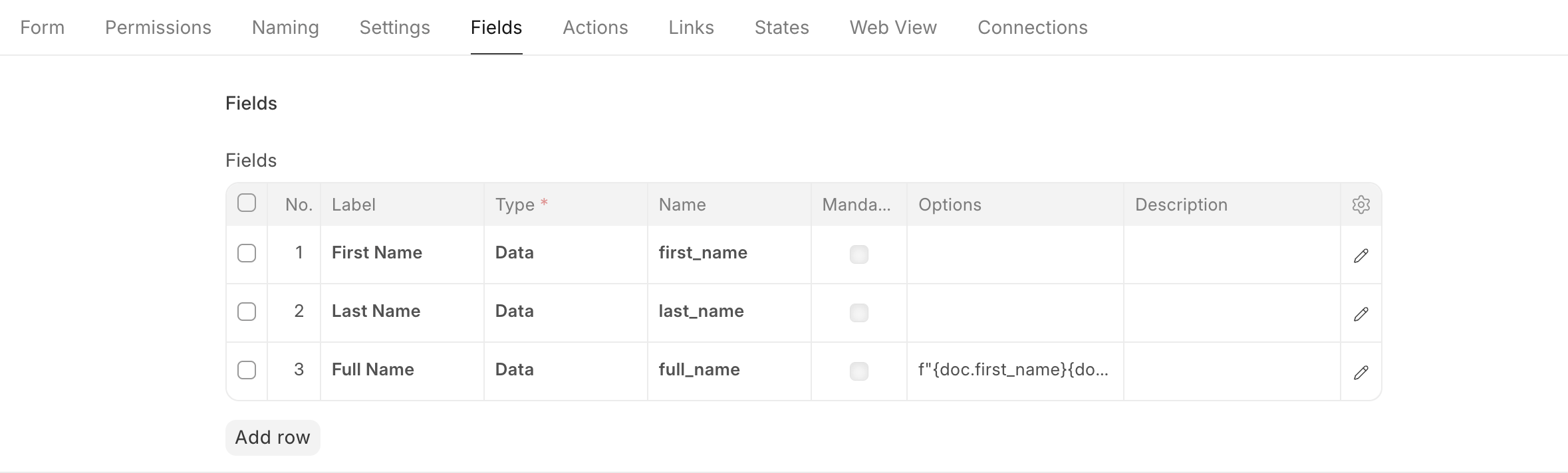Open Type dropdown cell for First Name
1568x473 pixels.
click(x=565, y=253)
